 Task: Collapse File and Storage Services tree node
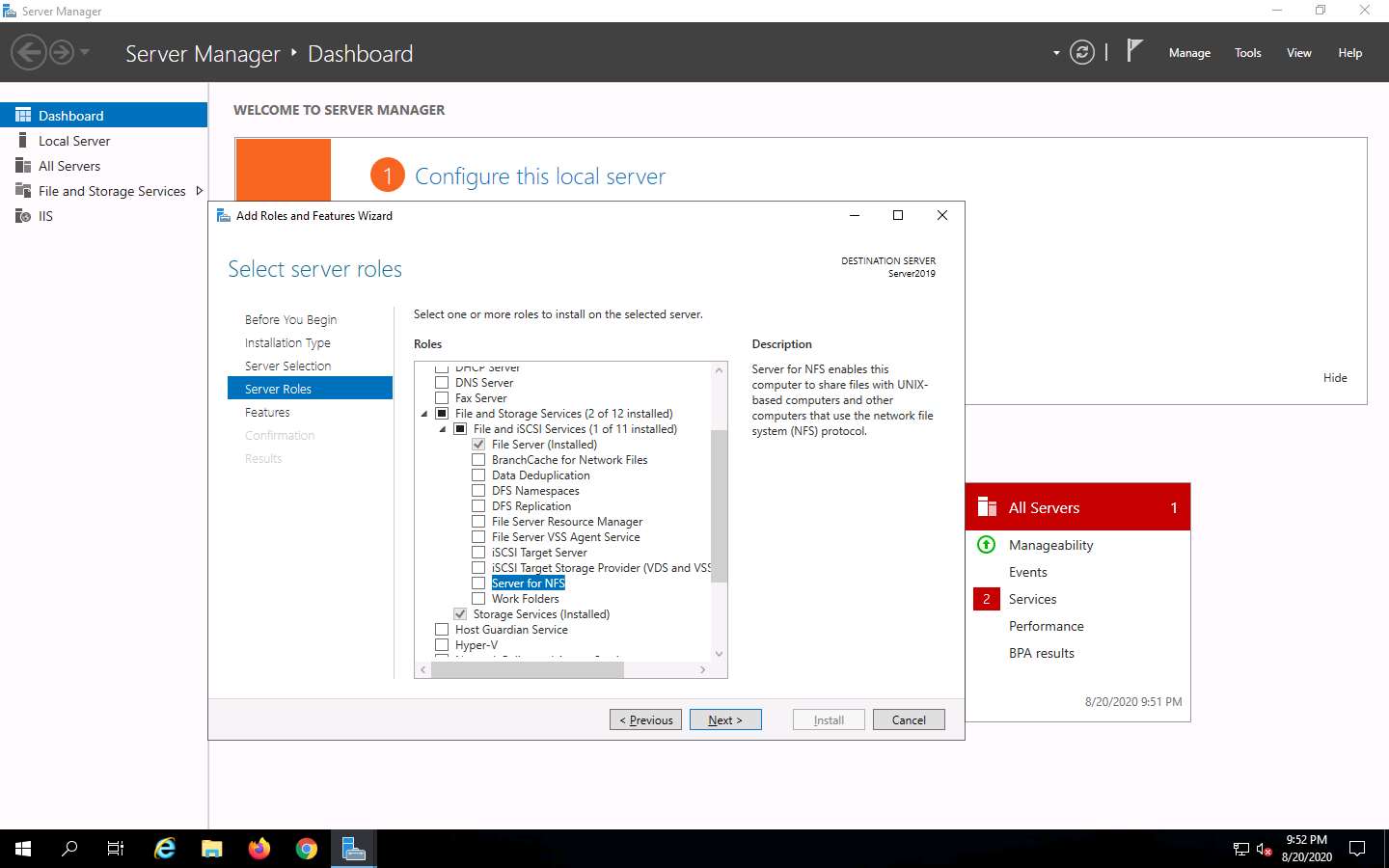[424, 414]
